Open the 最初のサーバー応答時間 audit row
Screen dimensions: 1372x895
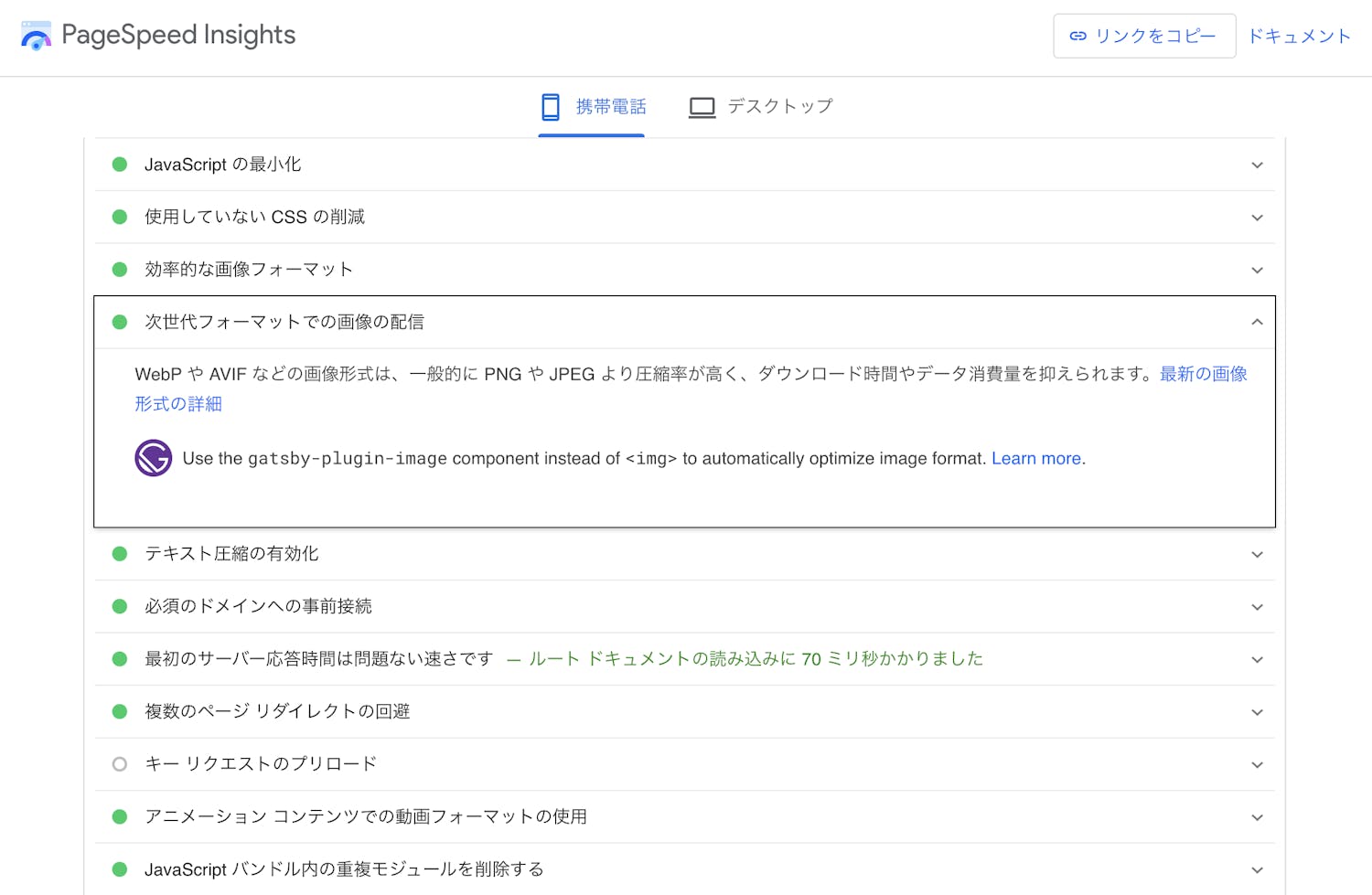pos(318,659)
